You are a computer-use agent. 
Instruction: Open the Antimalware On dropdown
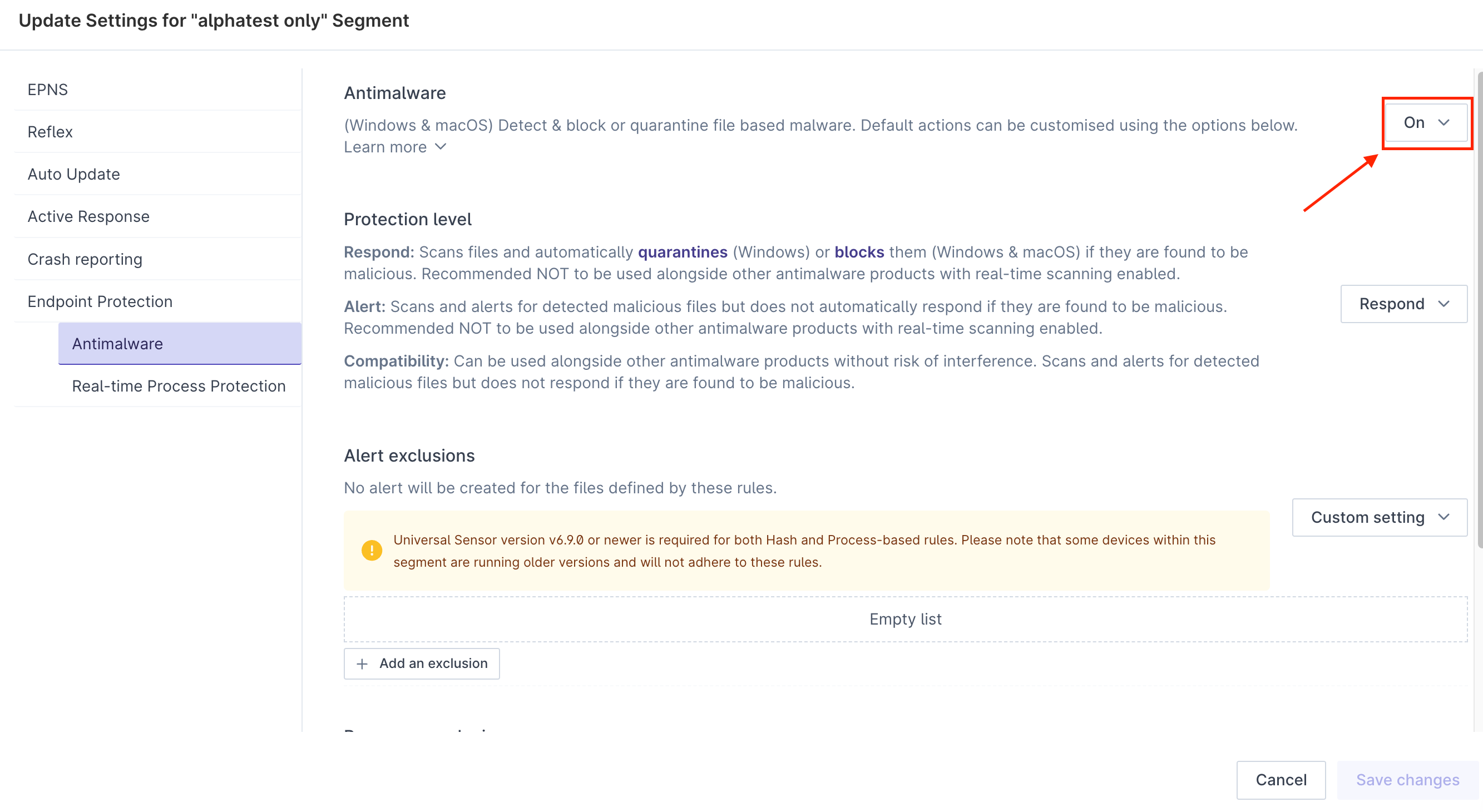pyautogui.click(x=1426, y=122)
